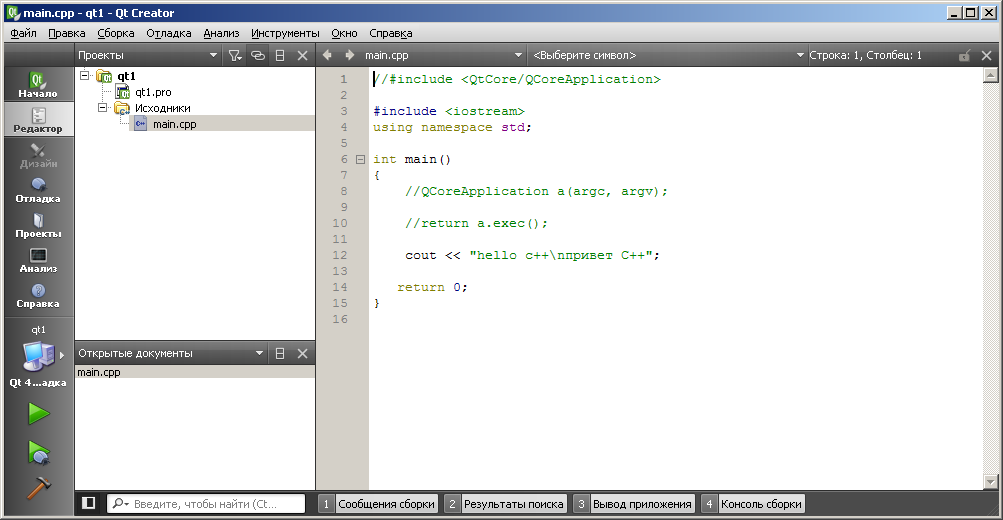Minimize the Qt Creator window

(x=954, y=13)
